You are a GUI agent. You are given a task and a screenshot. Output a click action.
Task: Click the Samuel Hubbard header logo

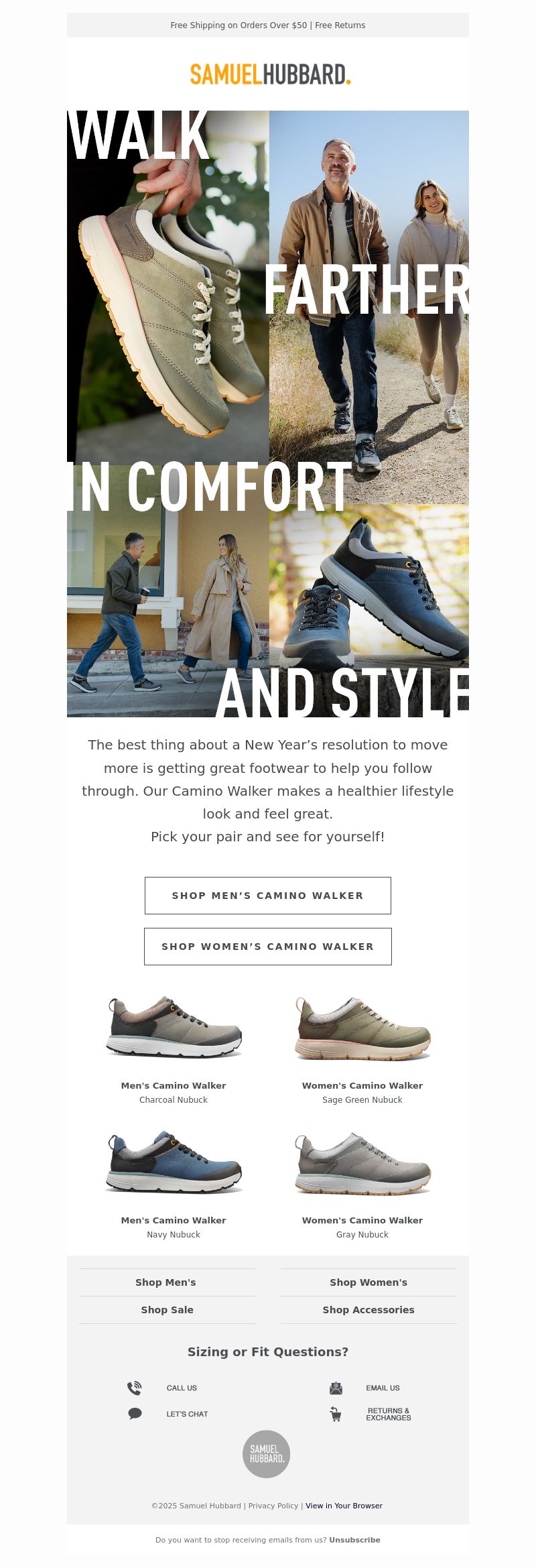point(270,74)
